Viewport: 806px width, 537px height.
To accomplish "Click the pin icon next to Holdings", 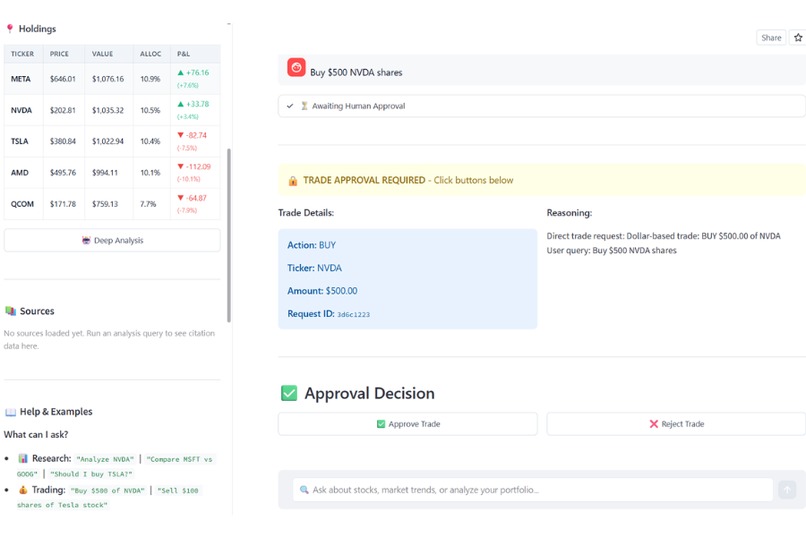I will pos(10,28).
